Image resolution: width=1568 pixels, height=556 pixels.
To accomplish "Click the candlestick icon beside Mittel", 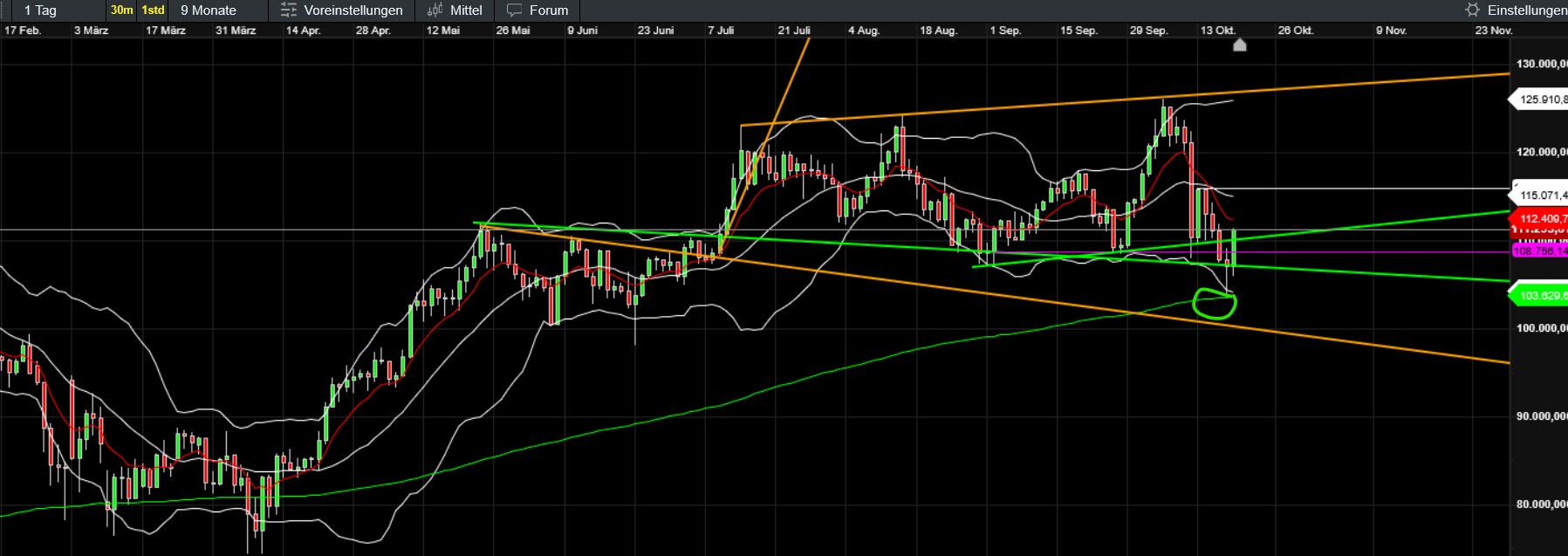I will (x=435, y=10).
